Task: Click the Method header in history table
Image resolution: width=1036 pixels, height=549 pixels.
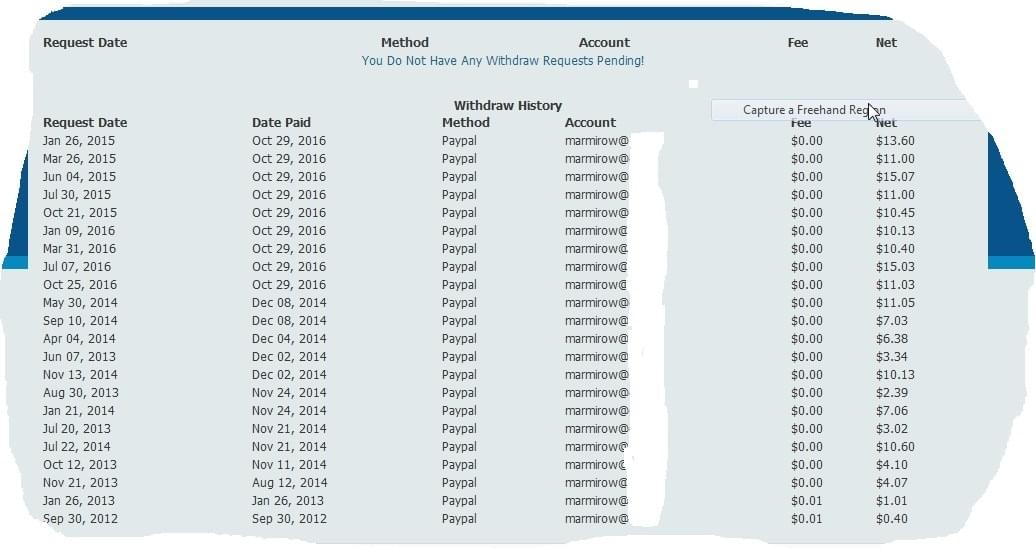Action: [x=466, y=123]
